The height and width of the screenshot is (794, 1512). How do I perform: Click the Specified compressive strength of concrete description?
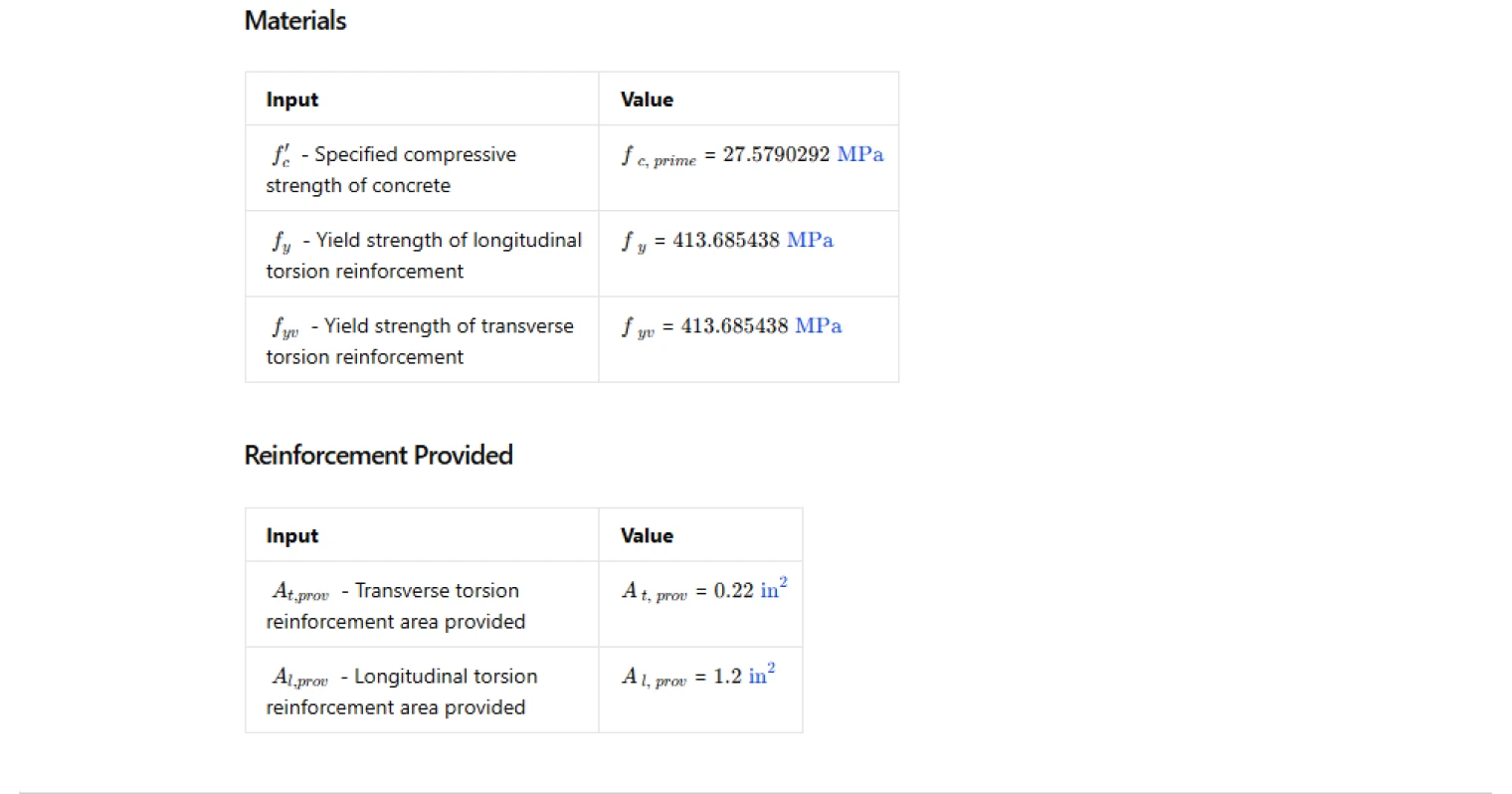point(391,169)
